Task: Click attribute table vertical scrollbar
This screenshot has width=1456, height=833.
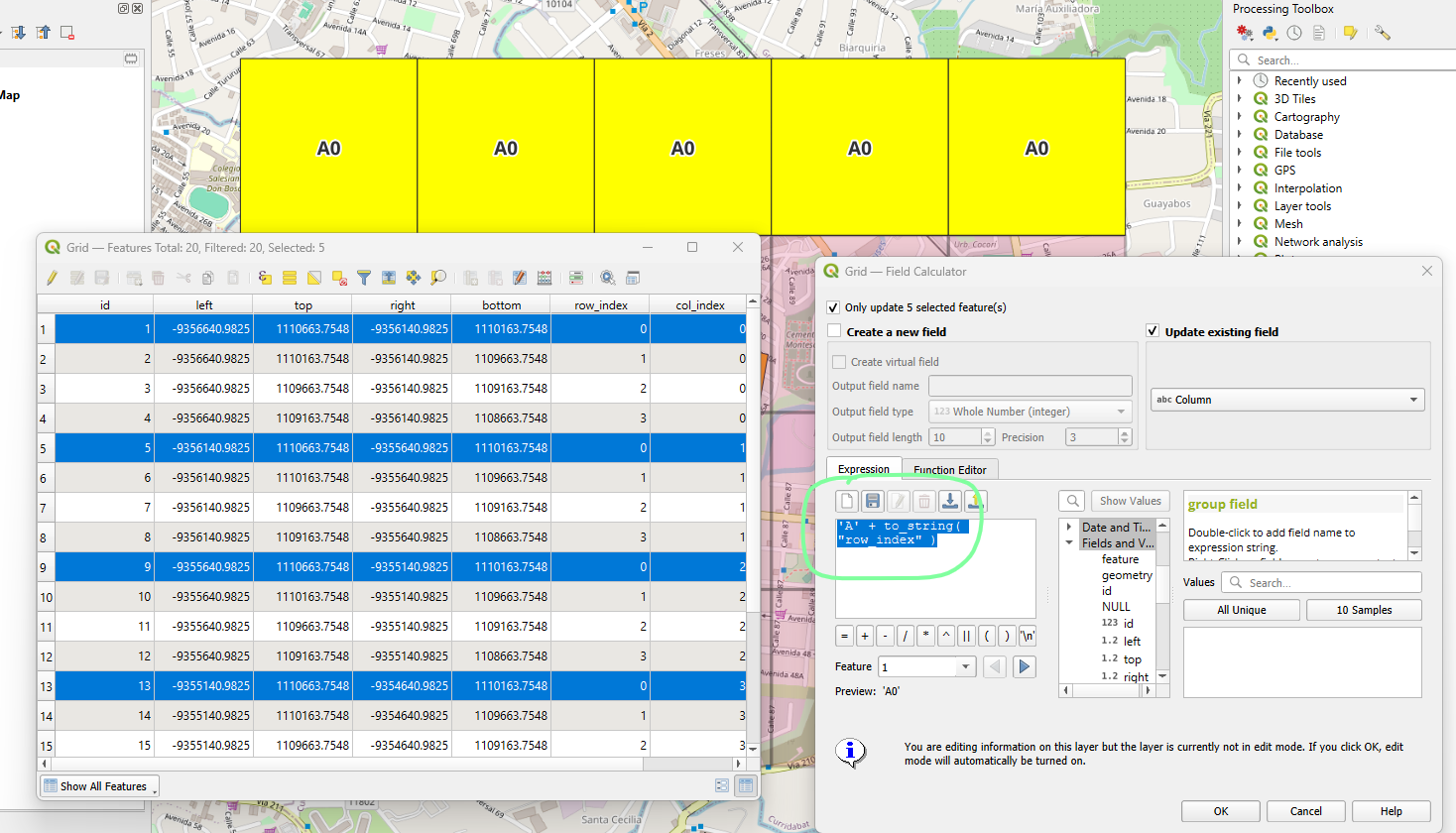Action: 753,526
